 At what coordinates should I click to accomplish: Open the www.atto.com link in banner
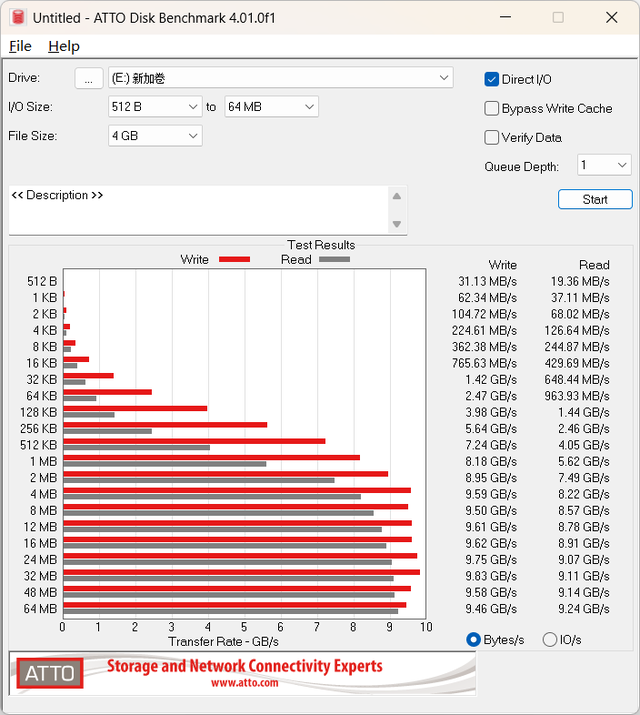pos(244,683)
